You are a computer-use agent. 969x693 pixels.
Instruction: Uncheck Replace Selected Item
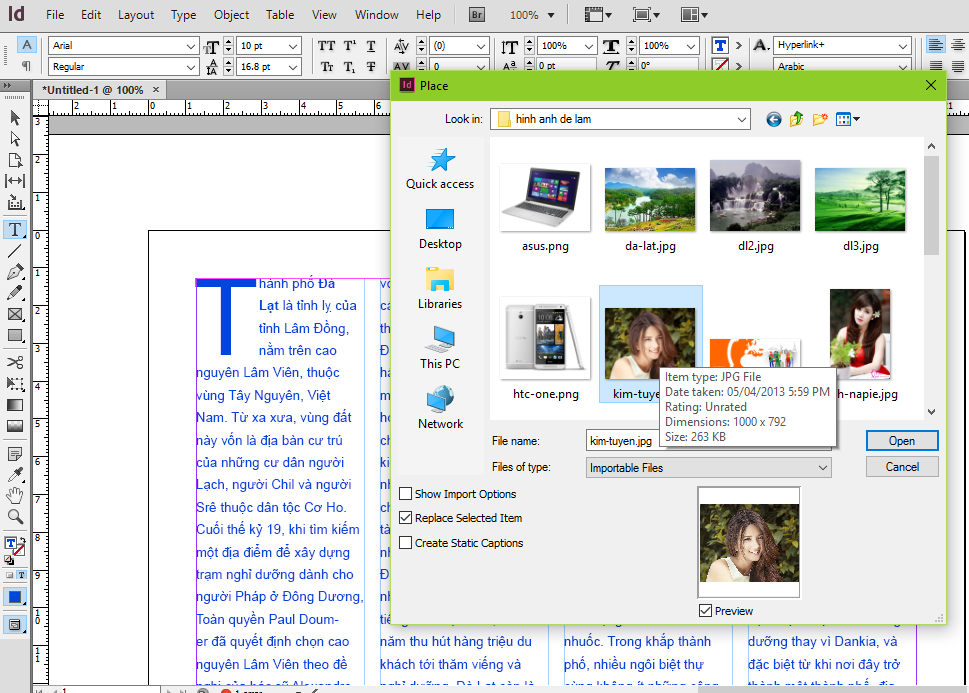click(405, 517)
